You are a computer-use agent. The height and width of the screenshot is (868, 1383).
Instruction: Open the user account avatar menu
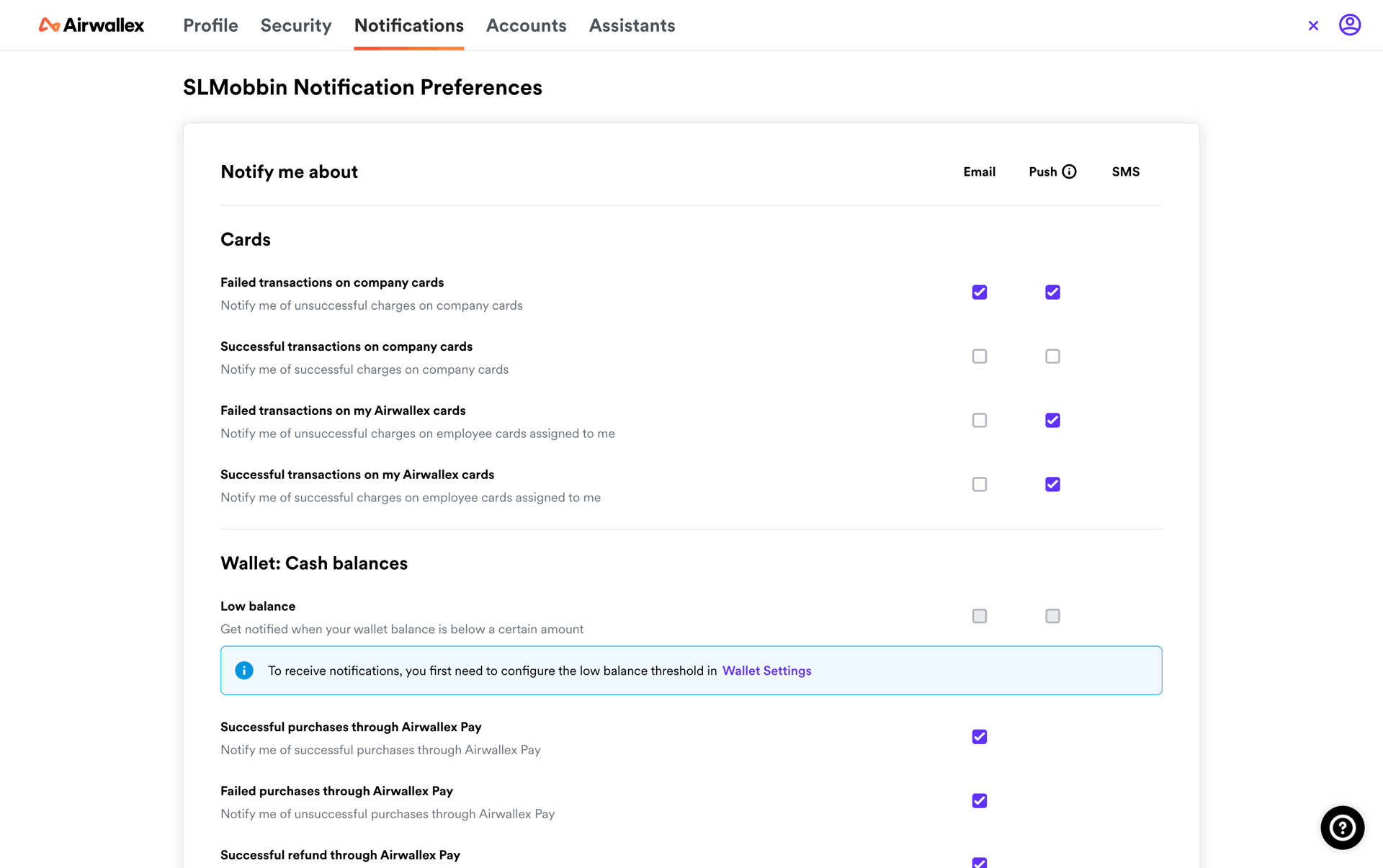click(x=1349, y=25)
